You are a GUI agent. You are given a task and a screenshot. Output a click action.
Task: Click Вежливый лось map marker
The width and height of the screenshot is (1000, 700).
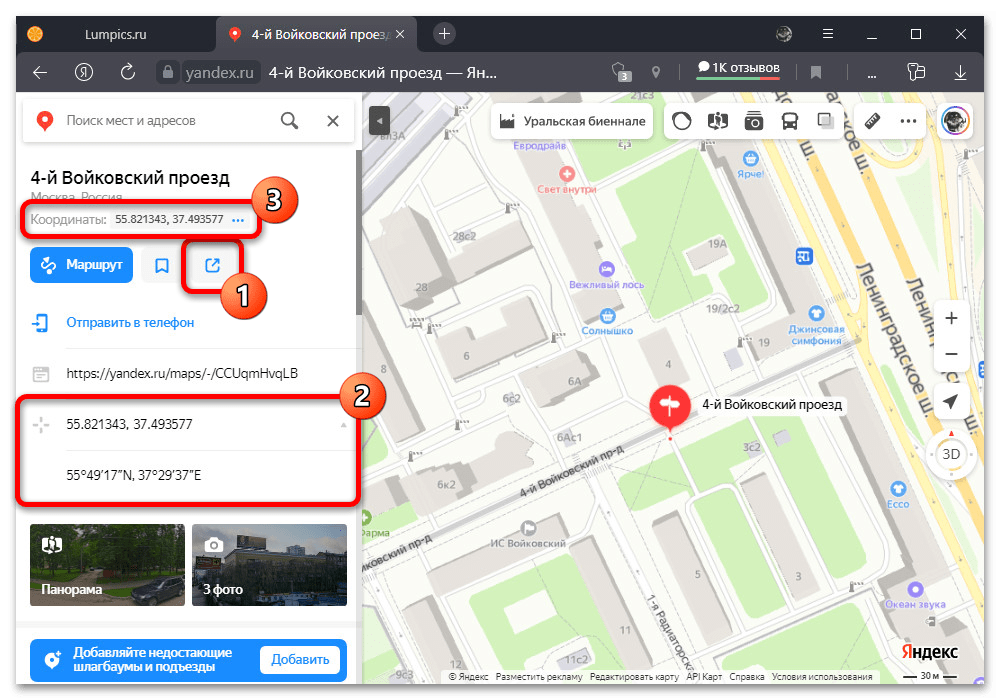607,269
